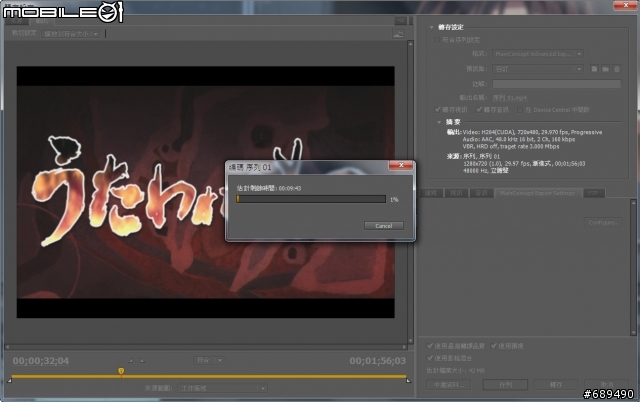This screenshot has width=640, height=402.
Task: Click the delete preset trash icon
Action: tap(617, 69)
